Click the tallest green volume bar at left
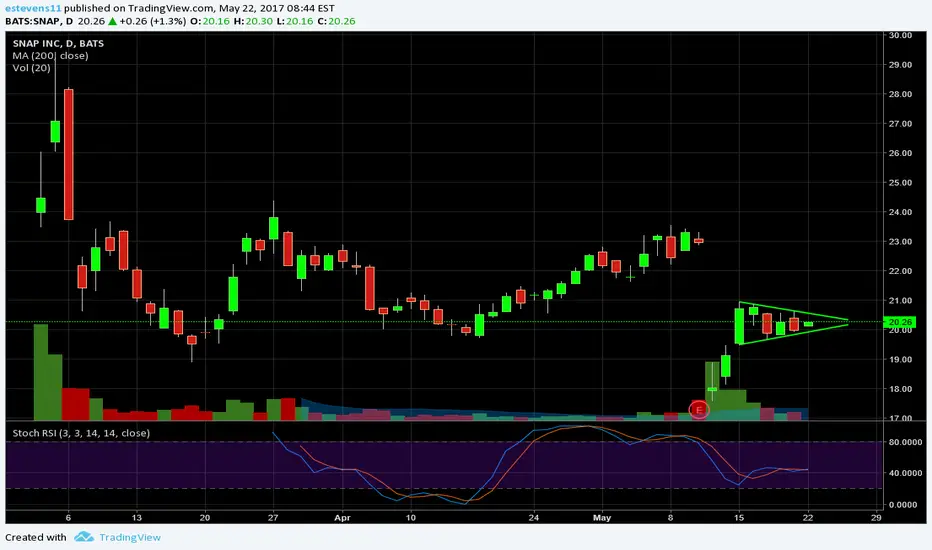 [x=41, y=372]
